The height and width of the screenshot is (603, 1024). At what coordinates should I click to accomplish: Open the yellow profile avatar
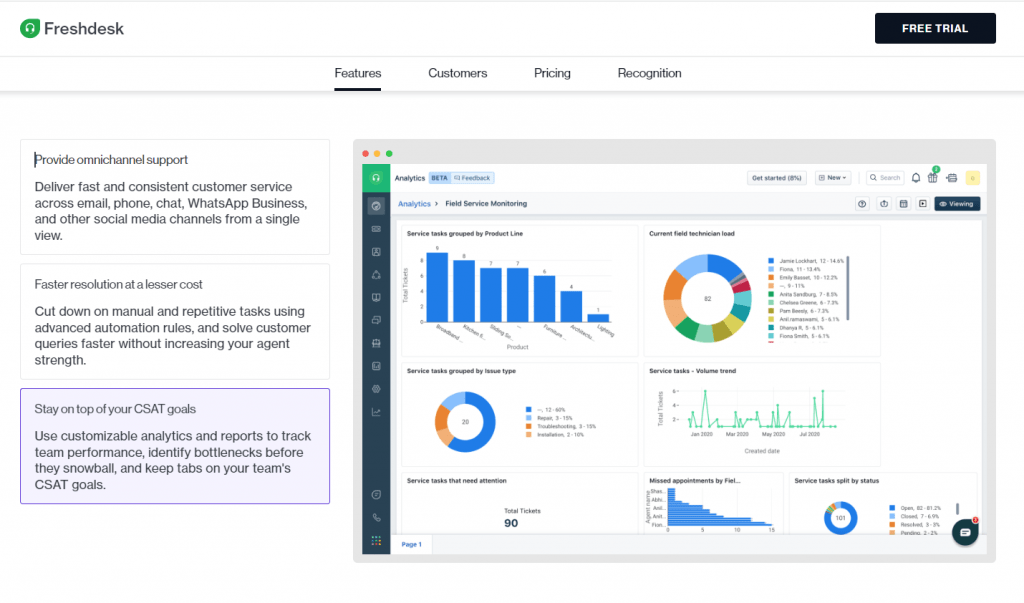972,178
